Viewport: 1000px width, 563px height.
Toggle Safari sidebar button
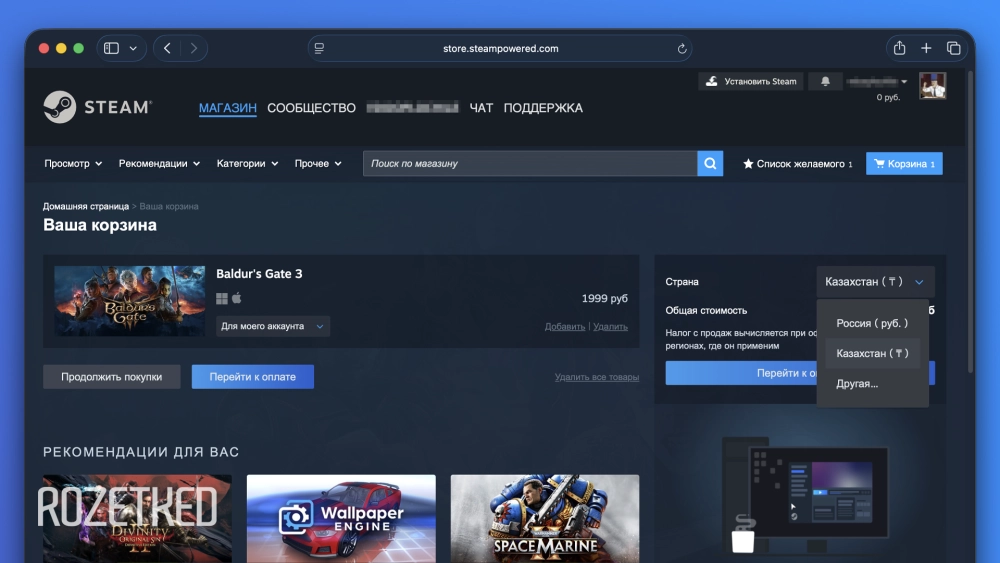[112, 48]
